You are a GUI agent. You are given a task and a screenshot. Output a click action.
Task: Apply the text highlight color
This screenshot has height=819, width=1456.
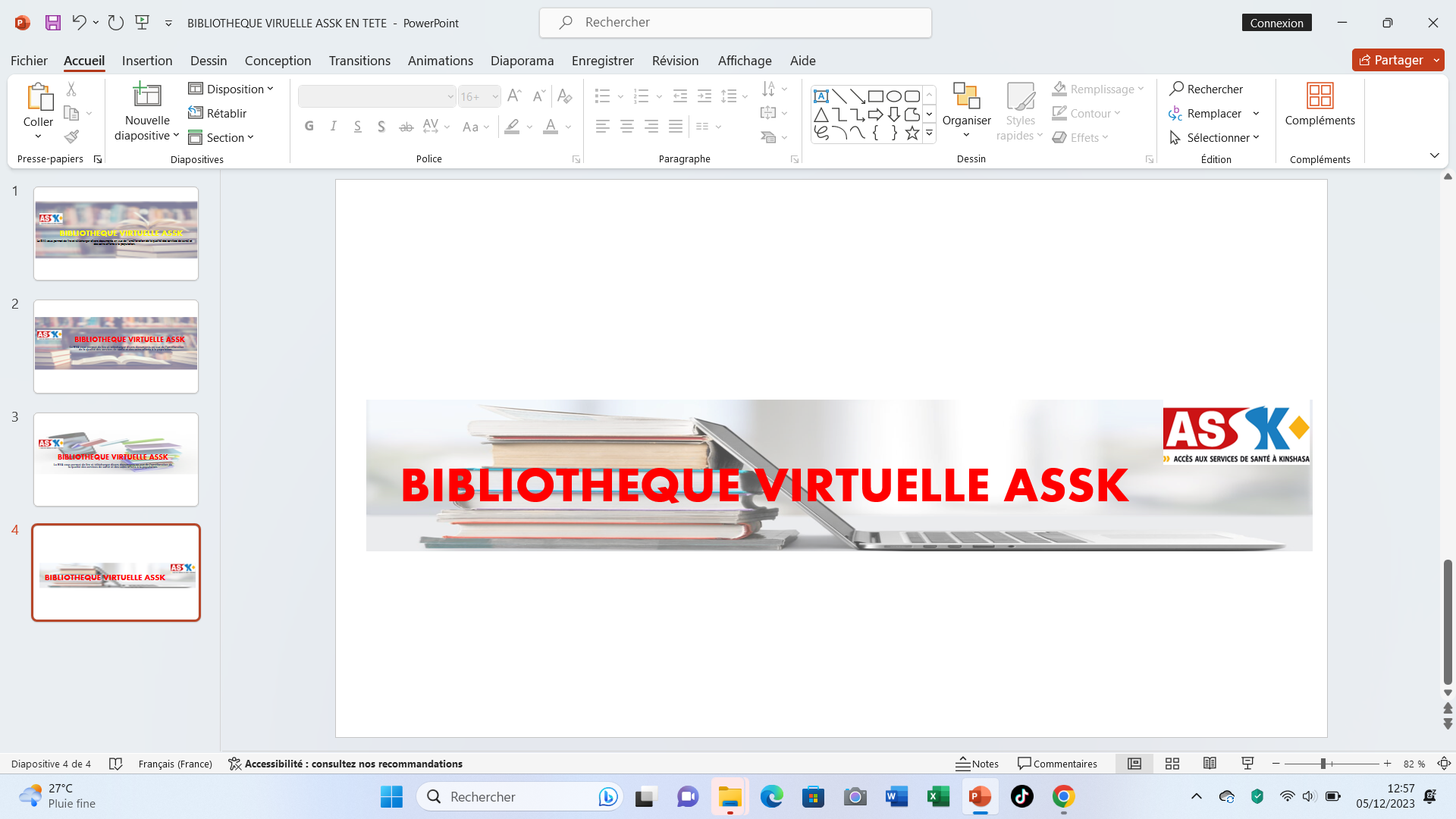pyautogui.click(x=512, y=127)
